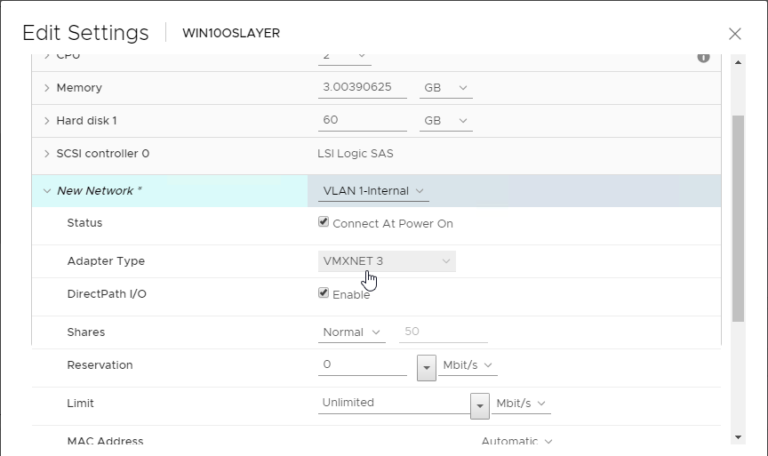The width and height of the screenshot is (768, 456).
Task: Toggle Connect At Power On checkbox
Action: (x=323, y=223)
